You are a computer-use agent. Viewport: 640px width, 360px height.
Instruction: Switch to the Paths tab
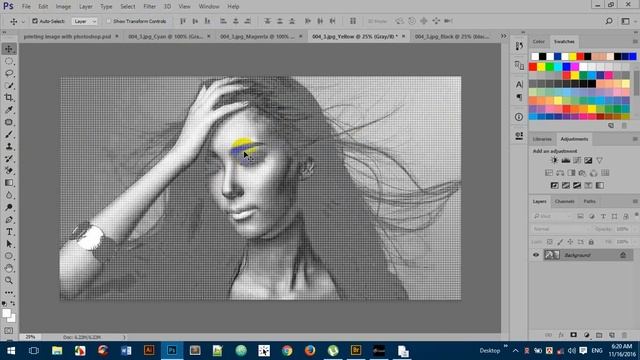(589, 202)
